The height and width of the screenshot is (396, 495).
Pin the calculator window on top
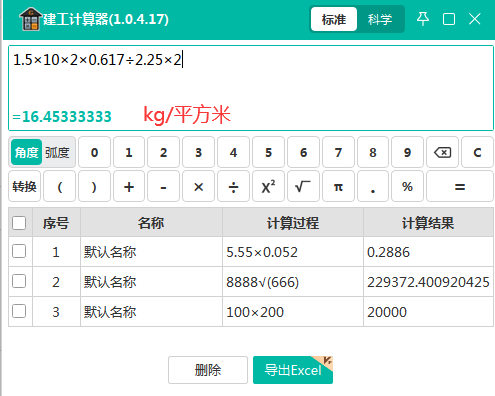423,19
